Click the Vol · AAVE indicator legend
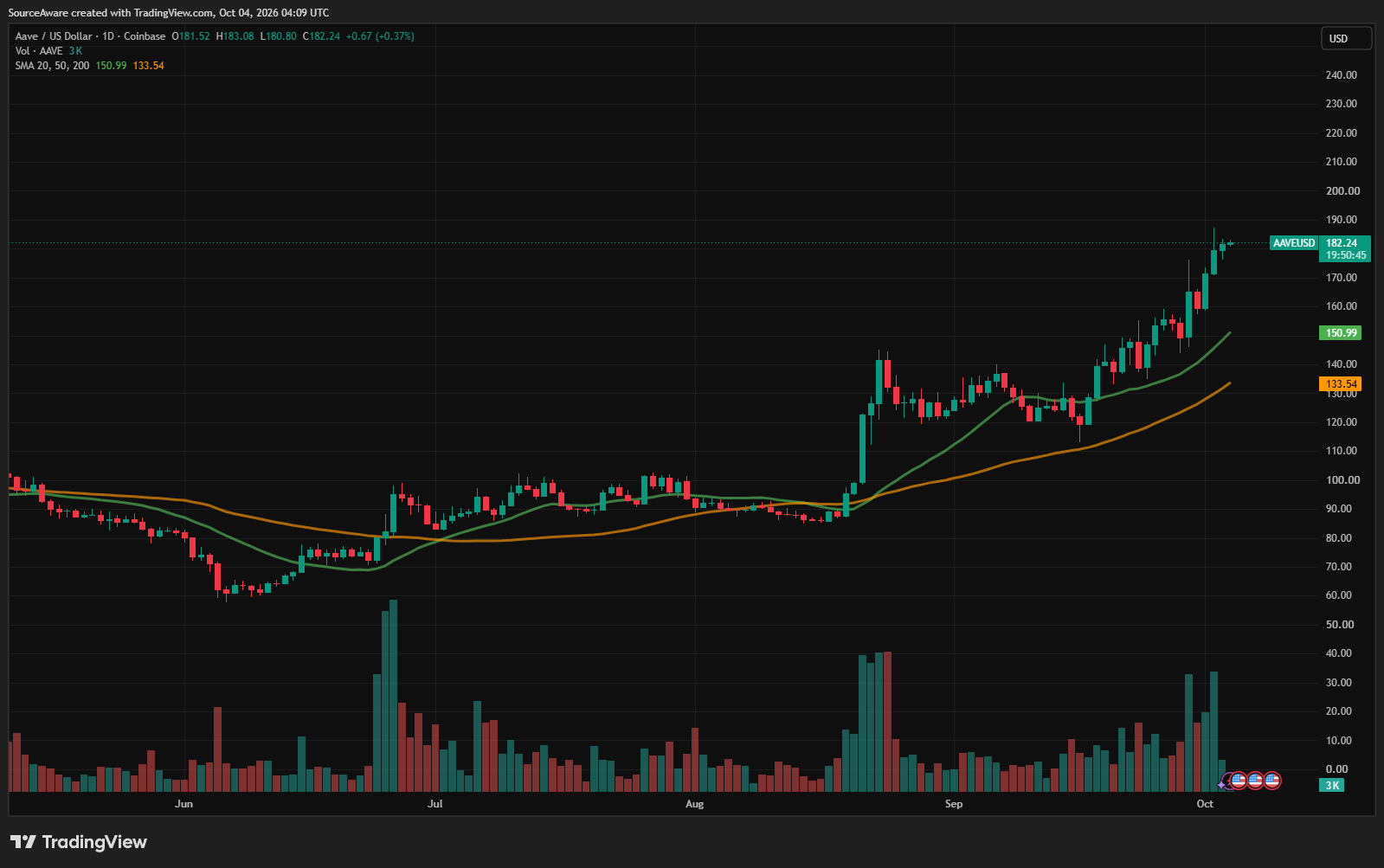The width and height of the screenshot is (1384, 868). point(39,51)
